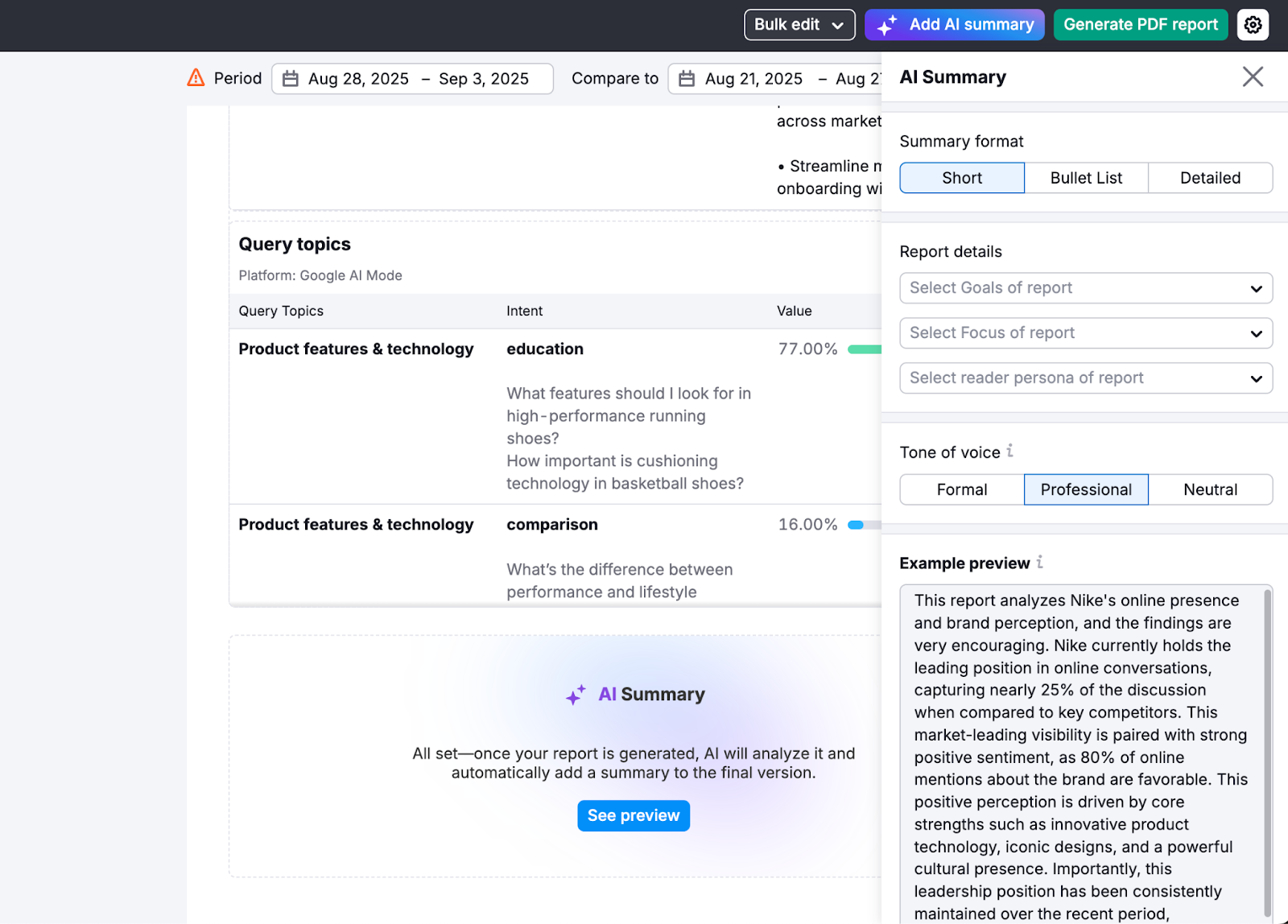Click the orange warning triangle beside Period
This screenshot has height=924, width=1288.
click(196, 77)
